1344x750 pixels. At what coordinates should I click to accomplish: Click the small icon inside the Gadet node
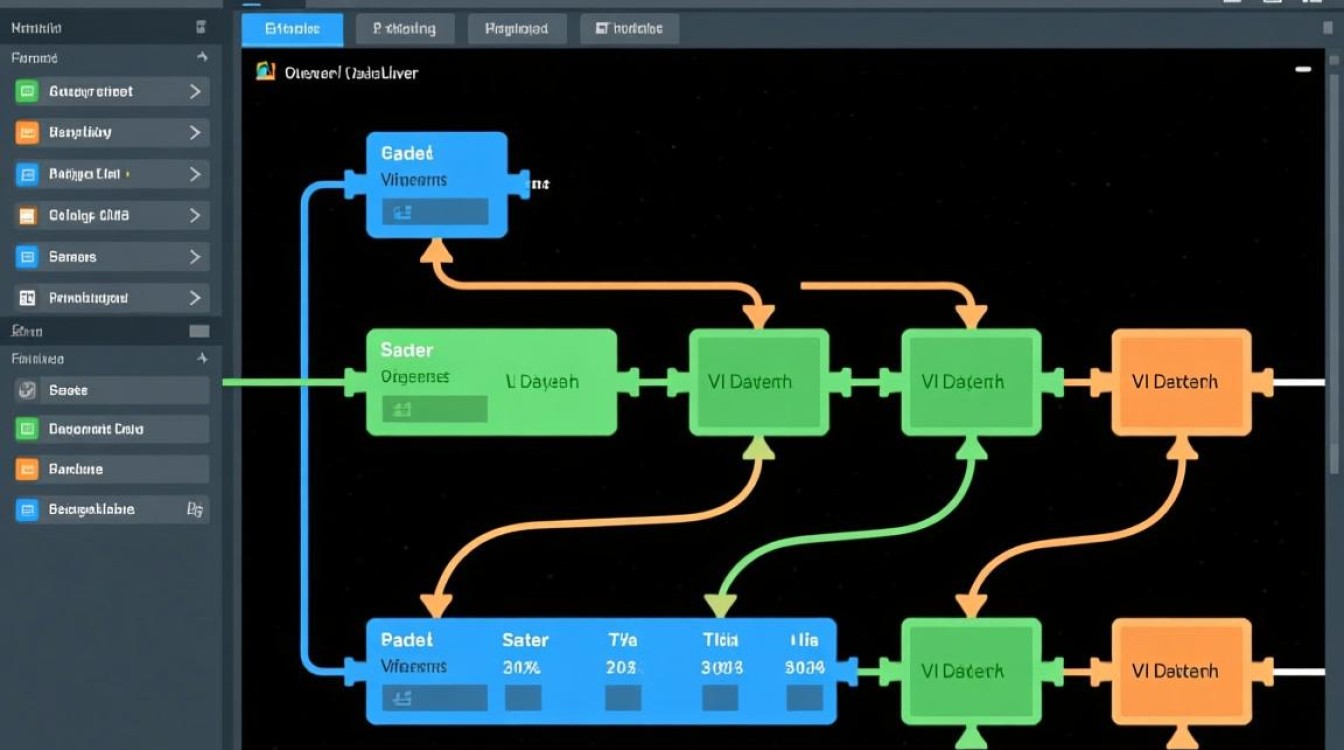(x=403, y=212)
